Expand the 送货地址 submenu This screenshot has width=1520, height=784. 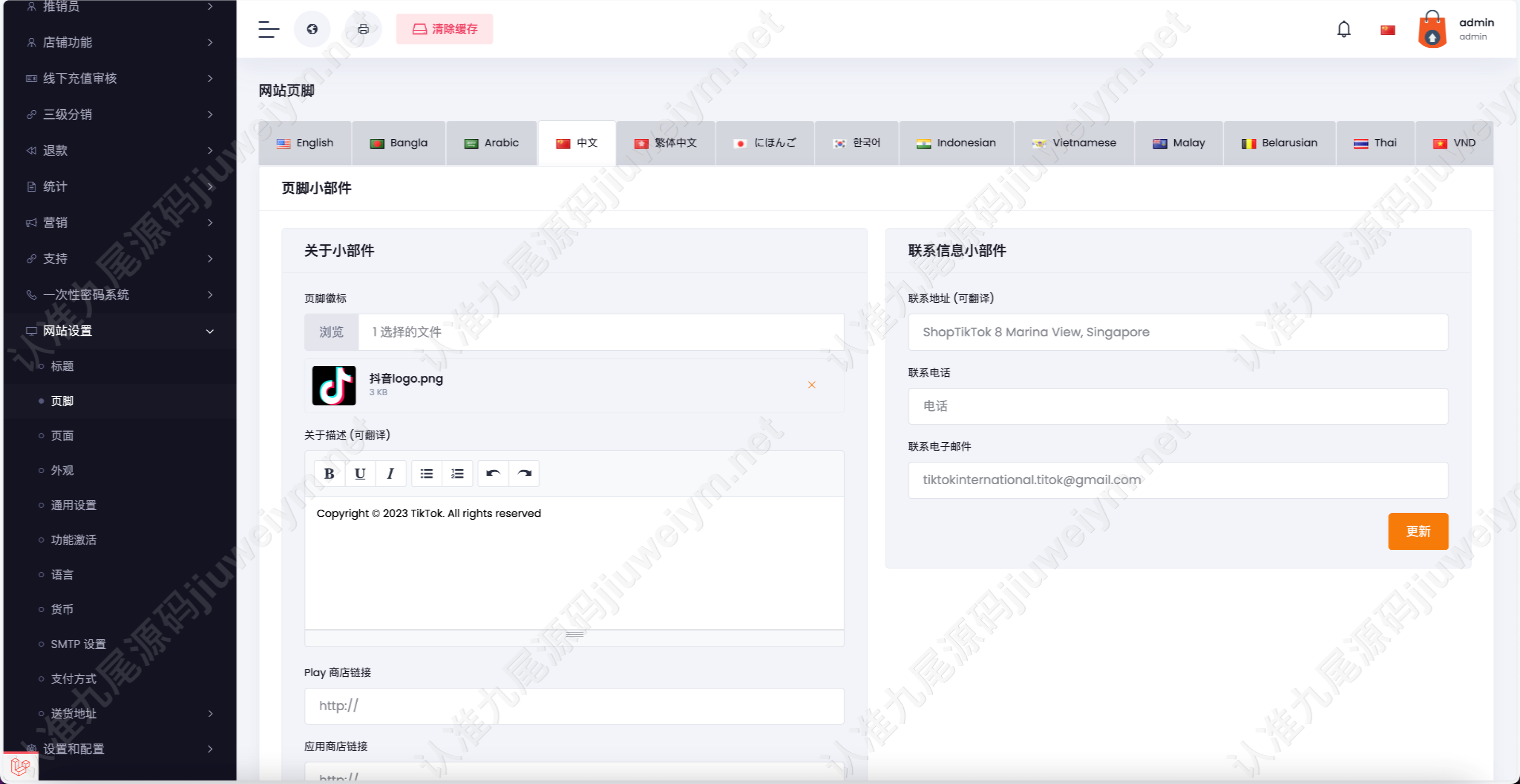click(x=120, y=714)
